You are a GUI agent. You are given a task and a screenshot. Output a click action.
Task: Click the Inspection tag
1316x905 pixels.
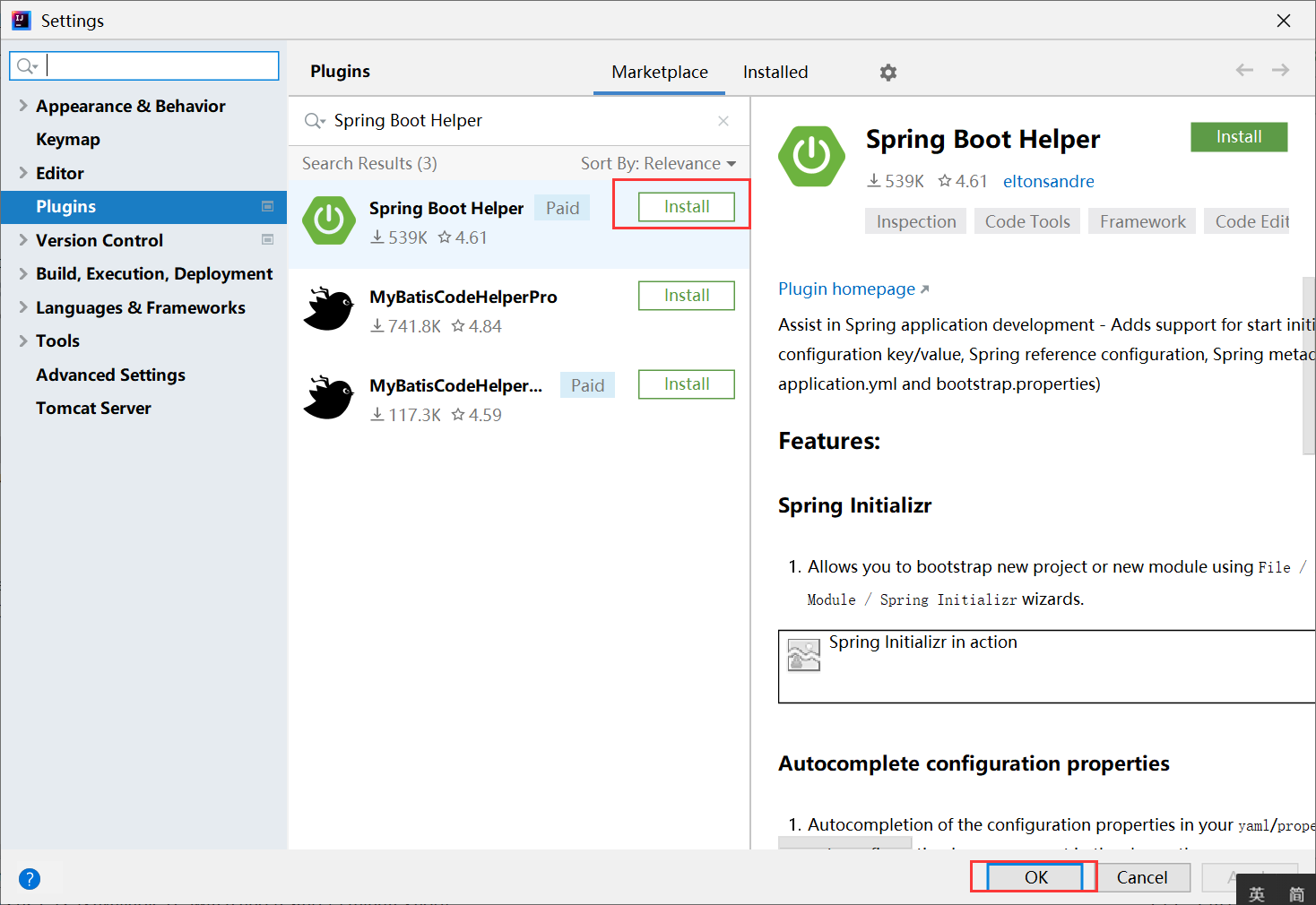click(916, 221)
